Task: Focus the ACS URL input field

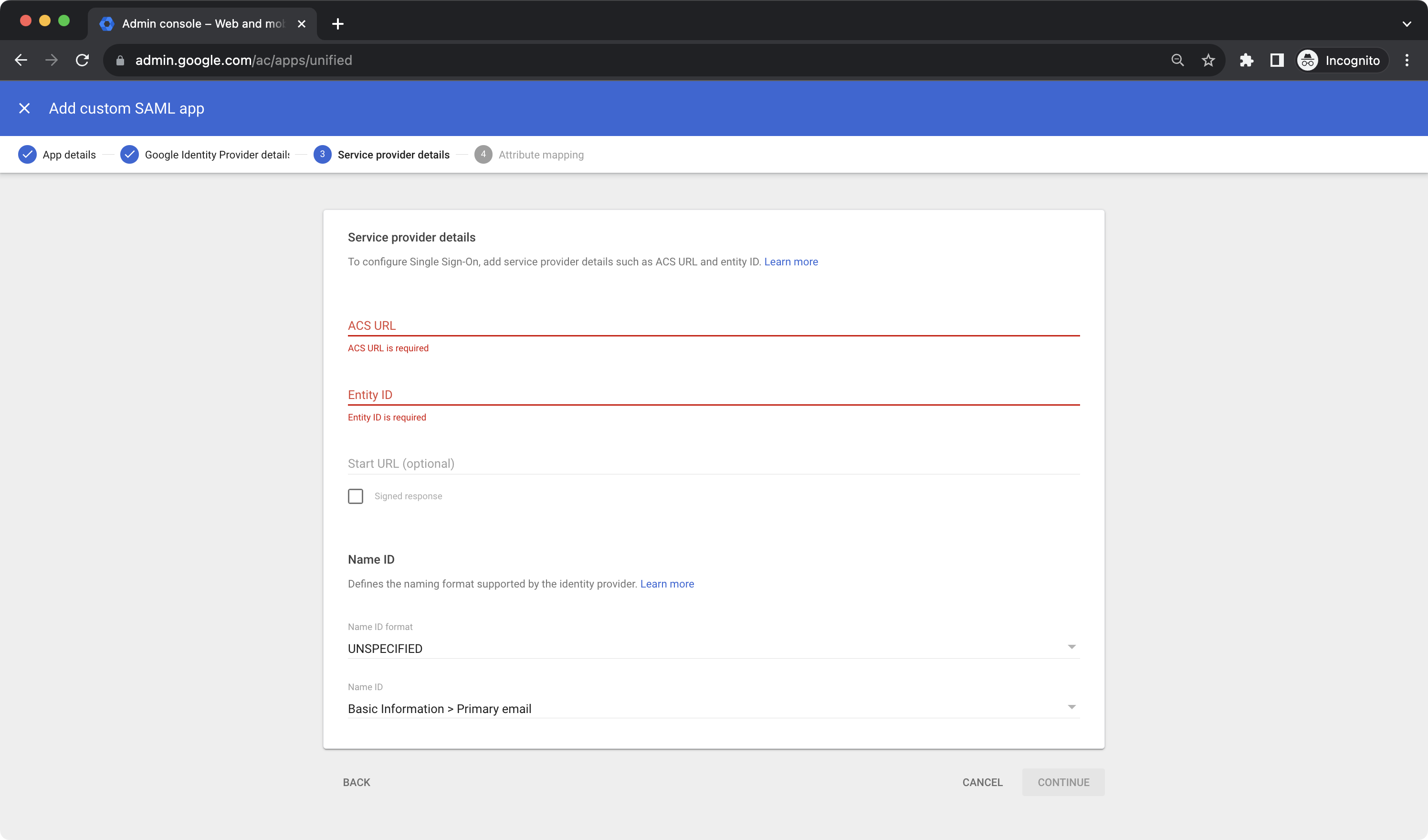Action: pos(713,325)
